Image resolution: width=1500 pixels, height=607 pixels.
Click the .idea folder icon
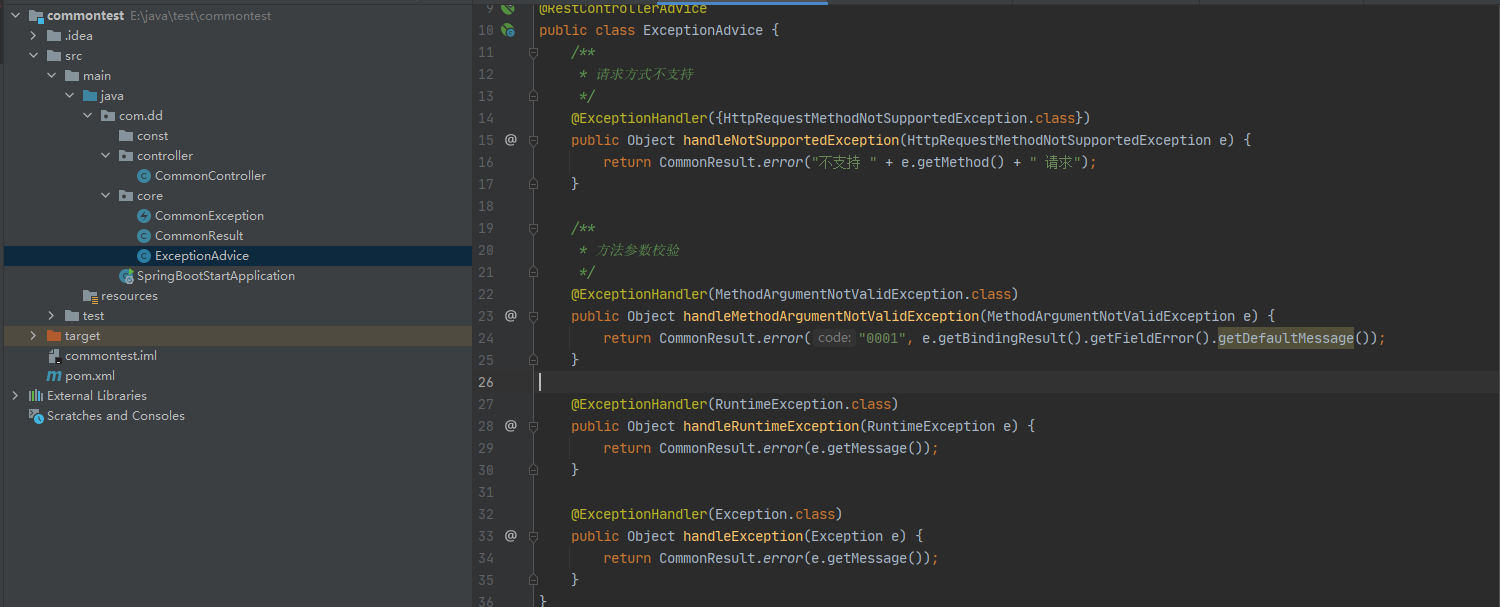coord(54,36)
